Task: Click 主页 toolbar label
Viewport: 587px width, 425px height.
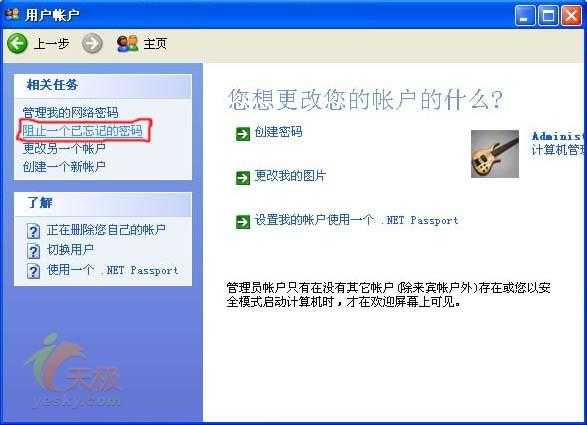Action: coord(155,44)
